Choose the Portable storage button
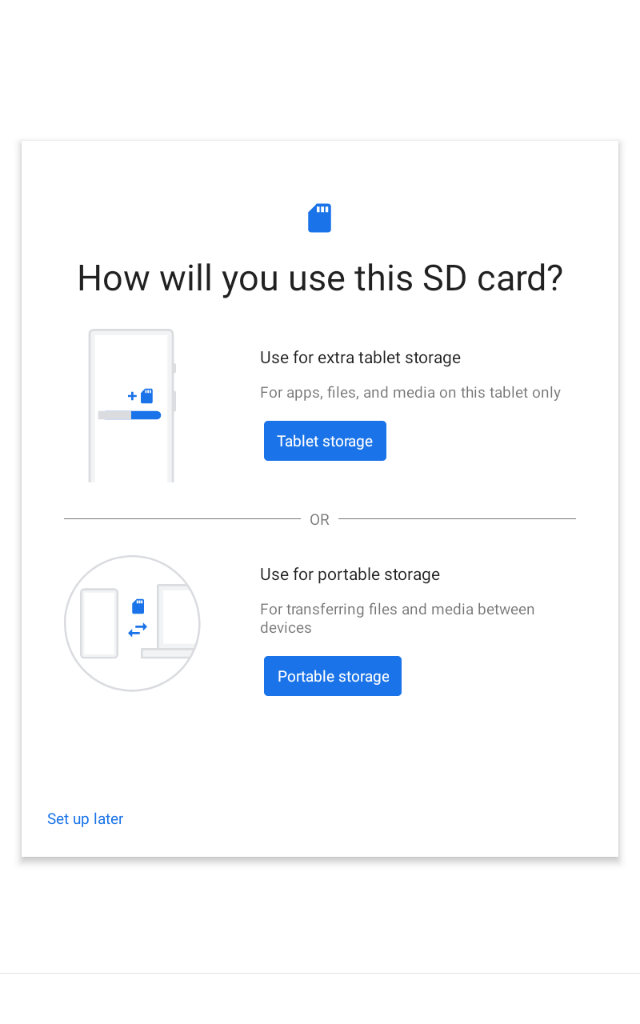Viewport: 640px width, 1024px height. [332, 676]
